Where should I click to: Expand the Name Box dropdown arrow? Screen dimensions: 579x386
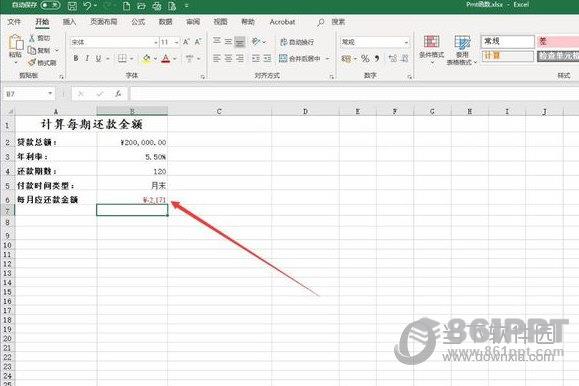tap(50, 94)
